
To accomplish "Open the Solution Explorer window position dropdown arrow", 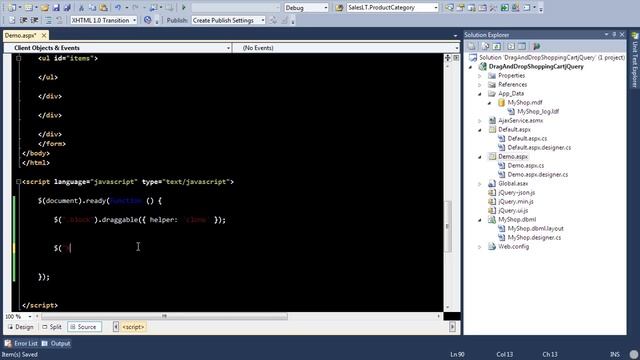I will [606, 35].
